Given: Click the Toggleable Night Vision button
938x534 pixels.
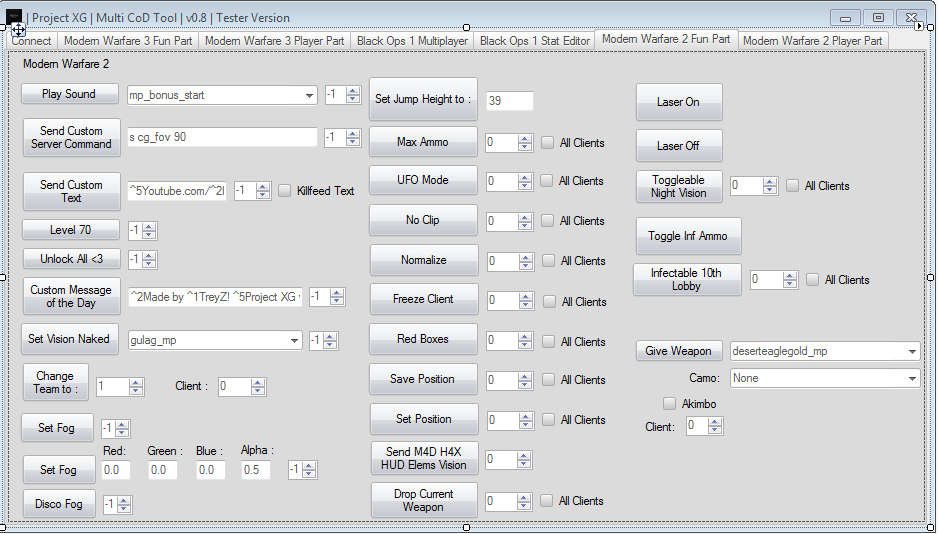Looking at the screenshot, I should click(x=678, y=187).
